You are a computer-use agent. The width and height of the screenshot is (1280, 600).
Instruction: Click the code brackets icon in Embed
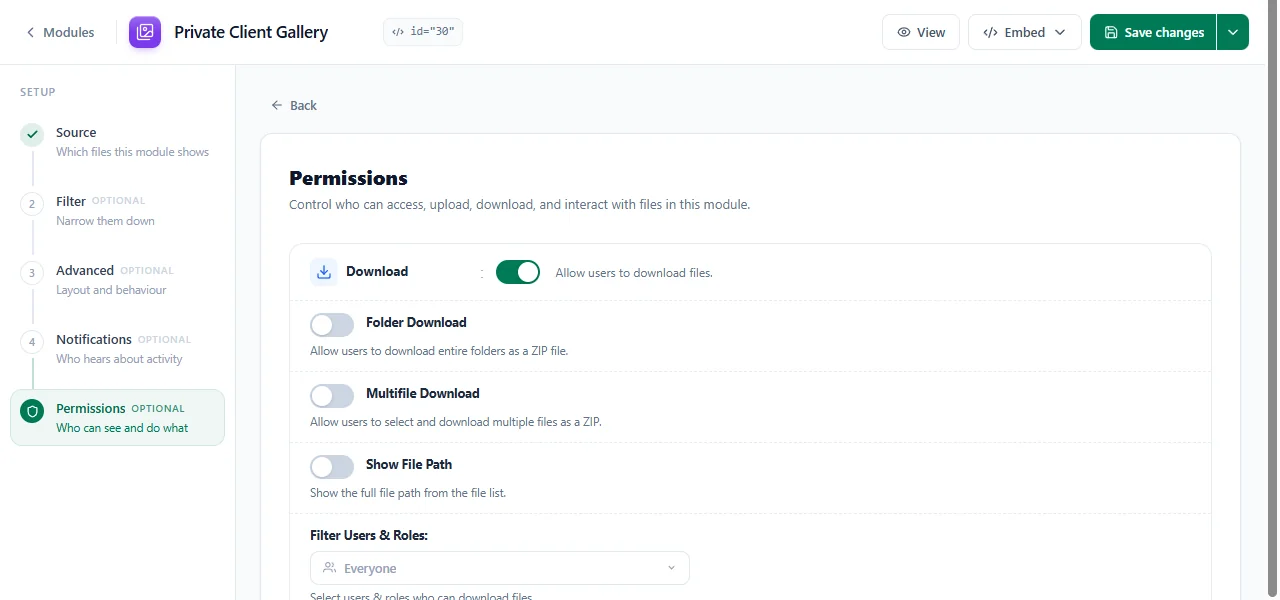point(990,32)
